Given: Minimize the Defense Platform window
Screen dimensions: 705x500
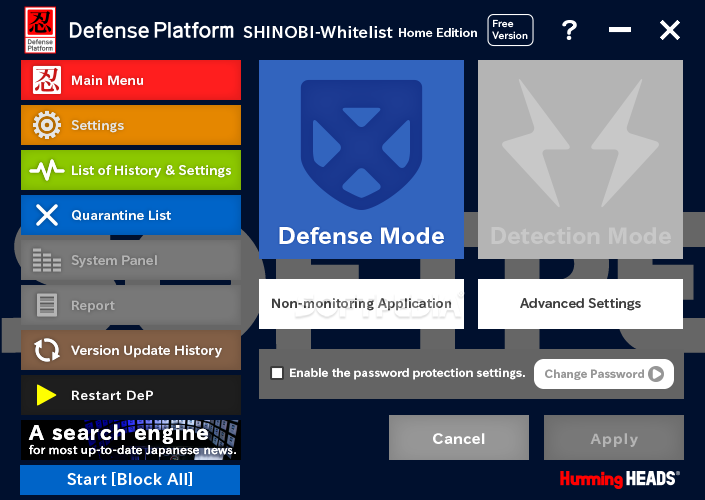Looking at the screenshot, I should [x=620, y=30].
